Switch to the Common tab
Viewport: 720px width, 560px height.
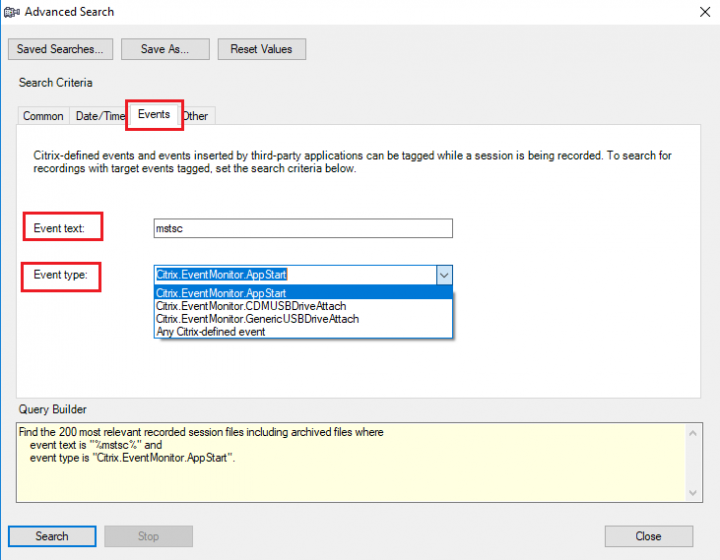(x=43, y=116)
